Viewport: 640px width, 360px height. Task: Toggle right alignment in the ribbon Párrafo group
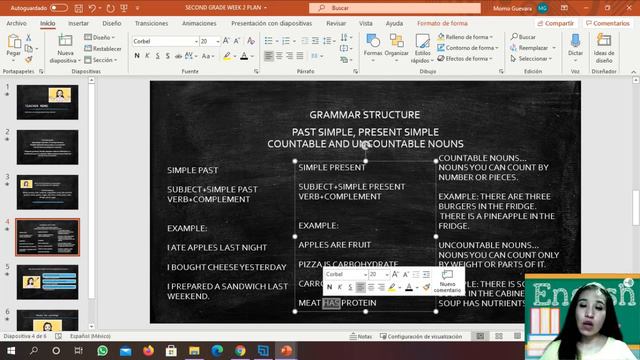[x=289, y=56]
